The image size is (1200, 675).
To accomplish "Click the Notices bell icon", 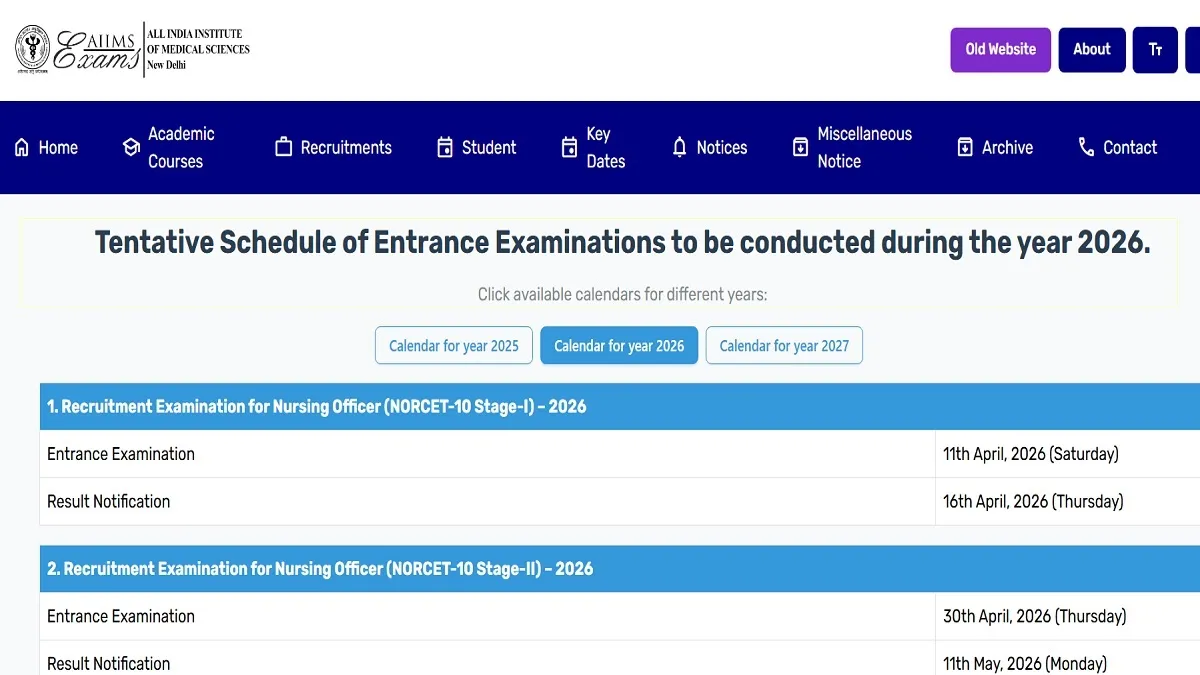I will pos(680,148).
